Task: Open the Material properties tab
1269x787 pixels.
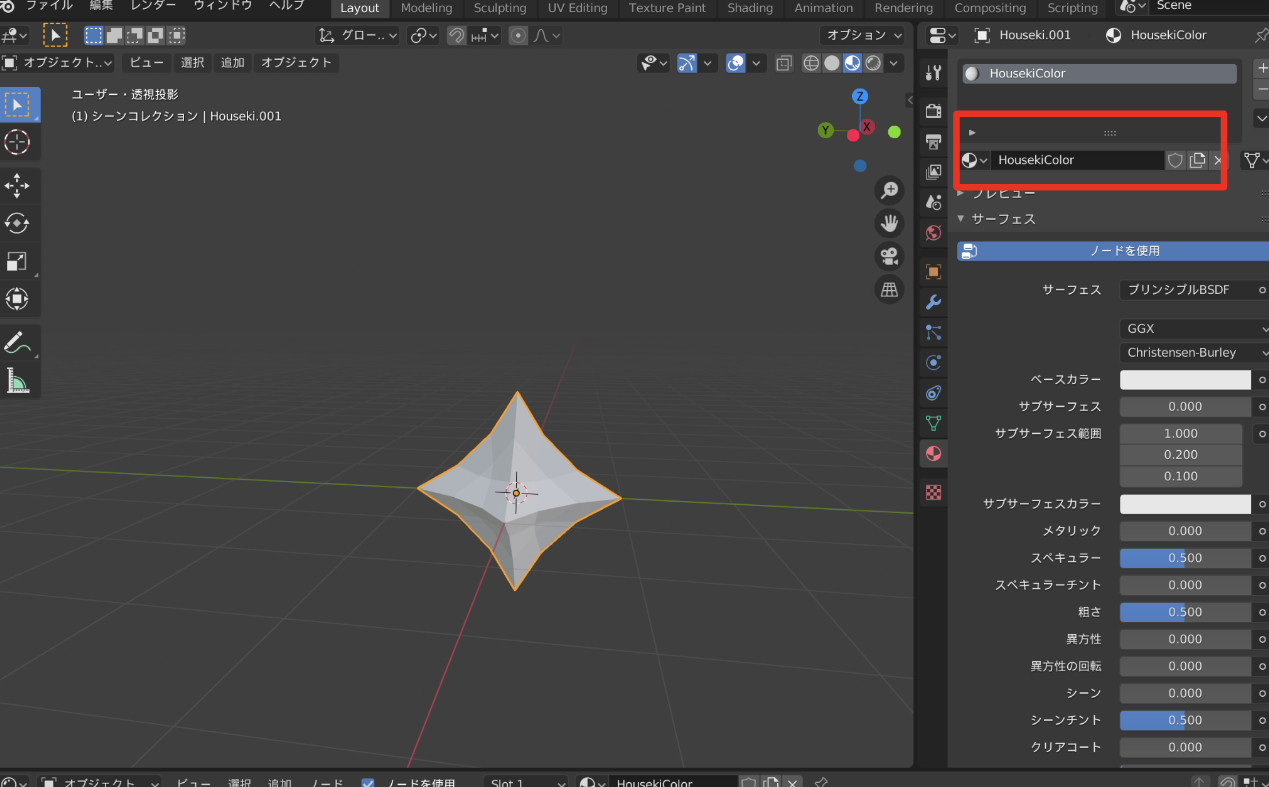Action: [933, 454]
